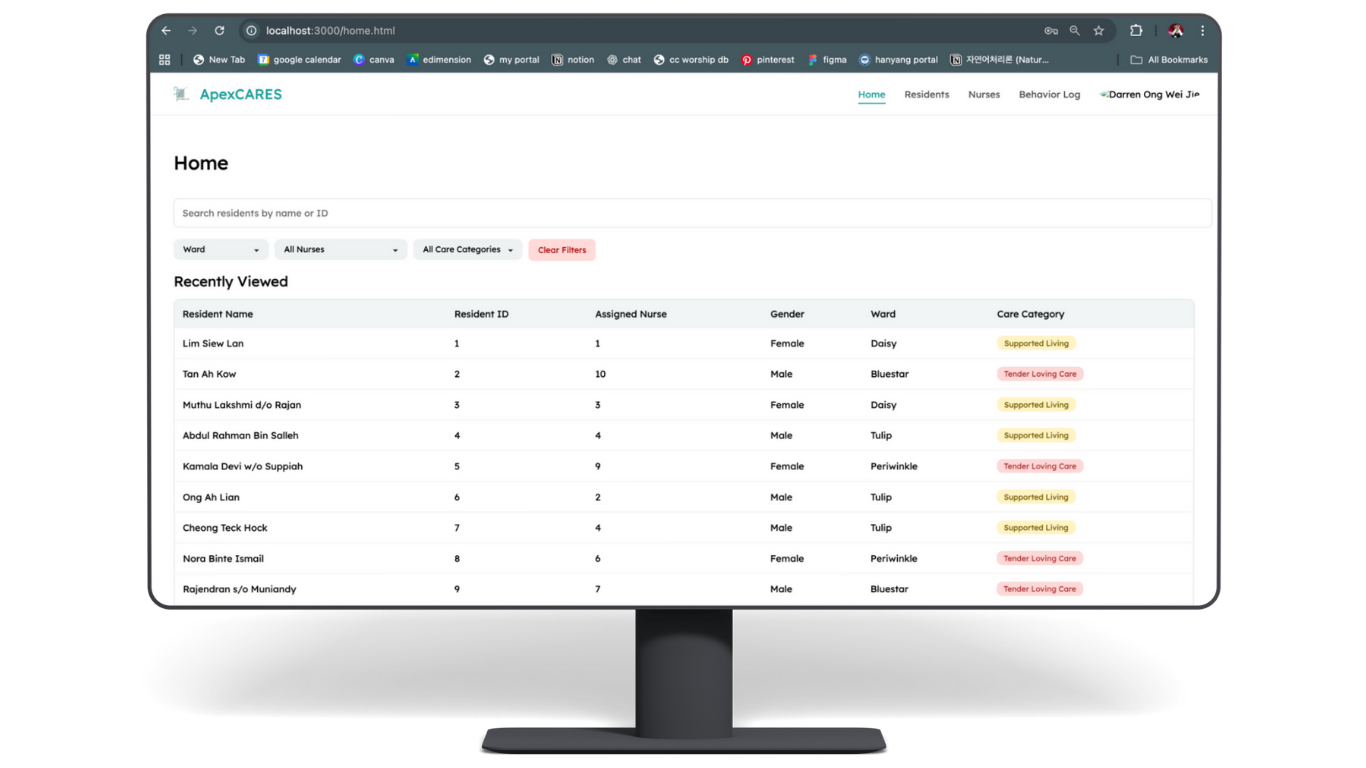Reload the page with refresh icon
Image resolution: width=1366 pixels, height=768 pixels.
pos(219,31)
